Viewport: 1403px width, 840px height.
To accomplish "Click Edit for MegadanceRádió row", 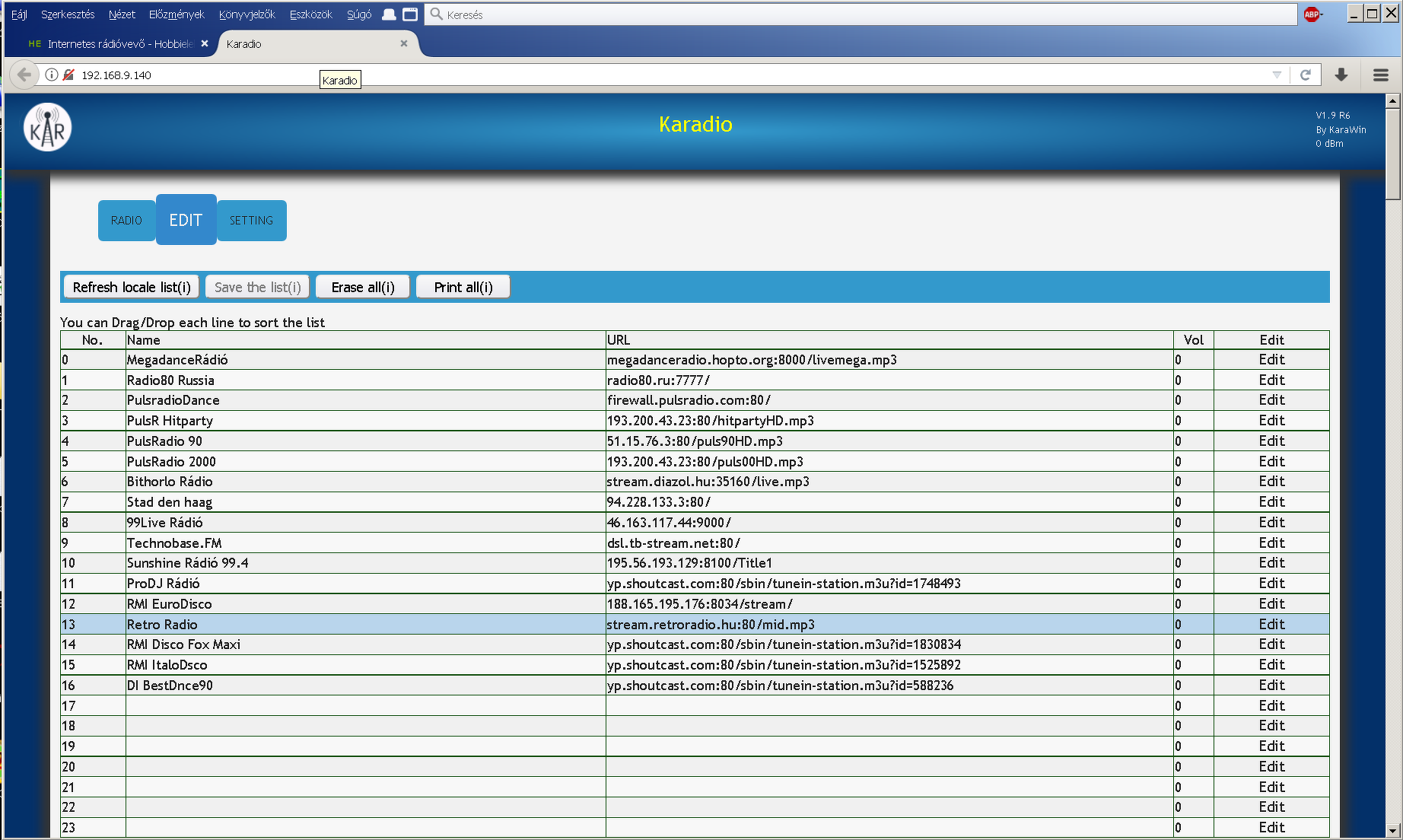I will pos(1271,360).
